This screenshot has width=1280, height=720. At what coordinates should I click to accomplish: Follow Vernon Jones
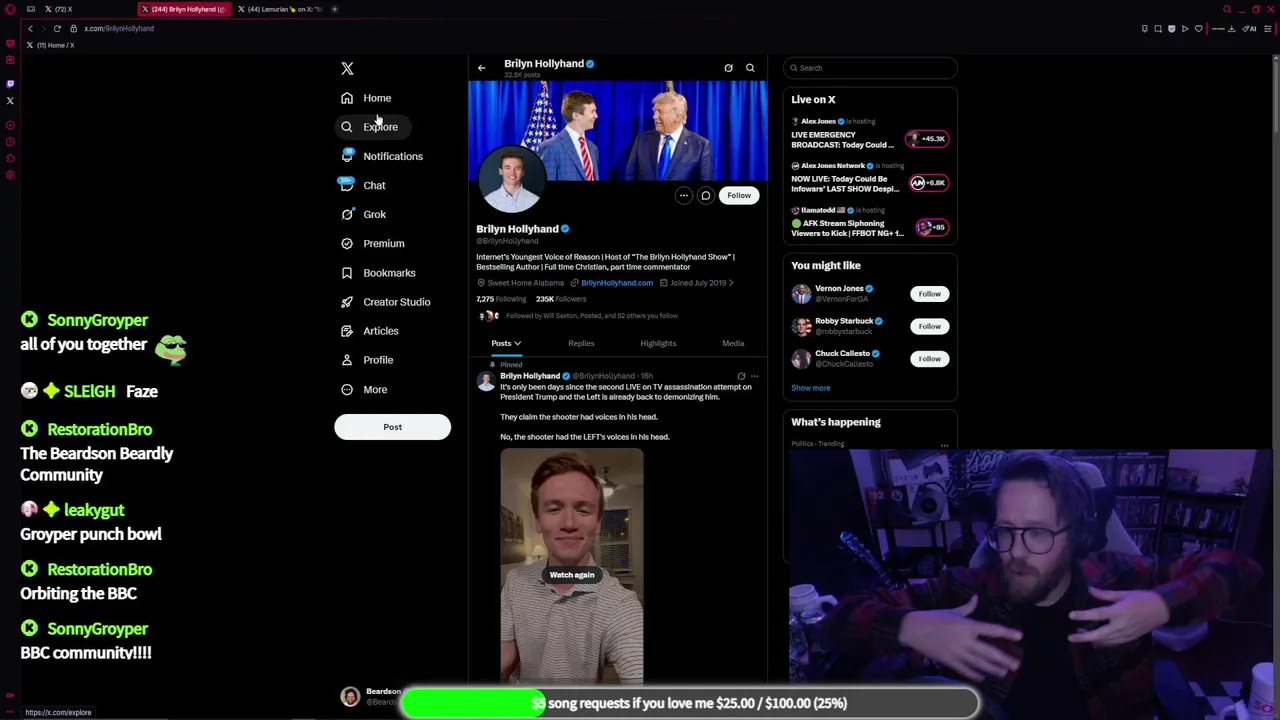[x=930, y=294]
